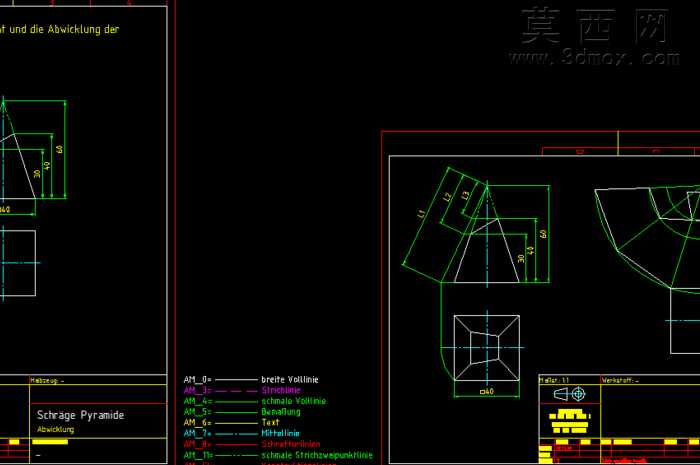Pick the 'AM_4=' layer code

pyautogui.click(x=197, y=401)
